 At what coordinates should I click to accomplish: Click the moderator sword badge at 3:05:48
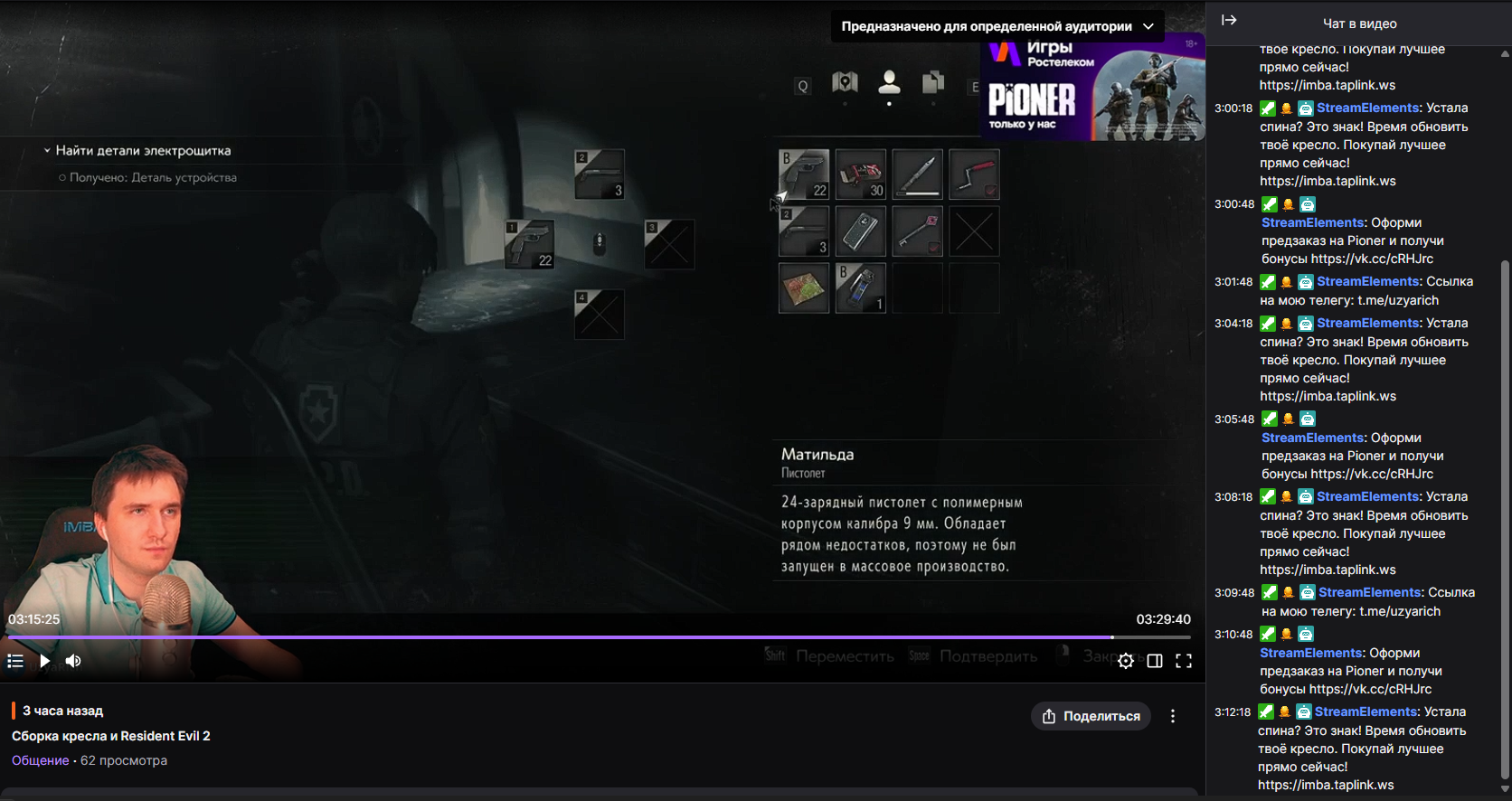[x=1270, y=419]
